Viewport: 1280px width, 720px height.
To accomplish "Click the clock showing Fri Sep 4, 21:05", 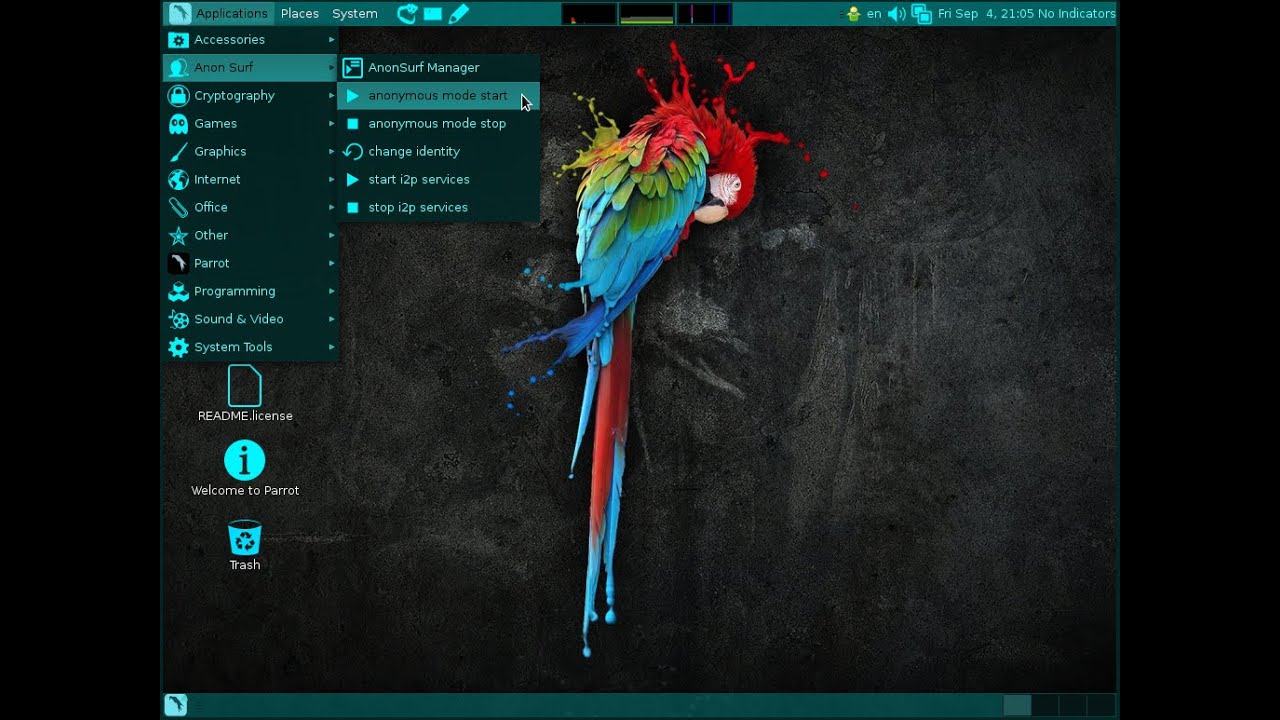I will [984, 14].
